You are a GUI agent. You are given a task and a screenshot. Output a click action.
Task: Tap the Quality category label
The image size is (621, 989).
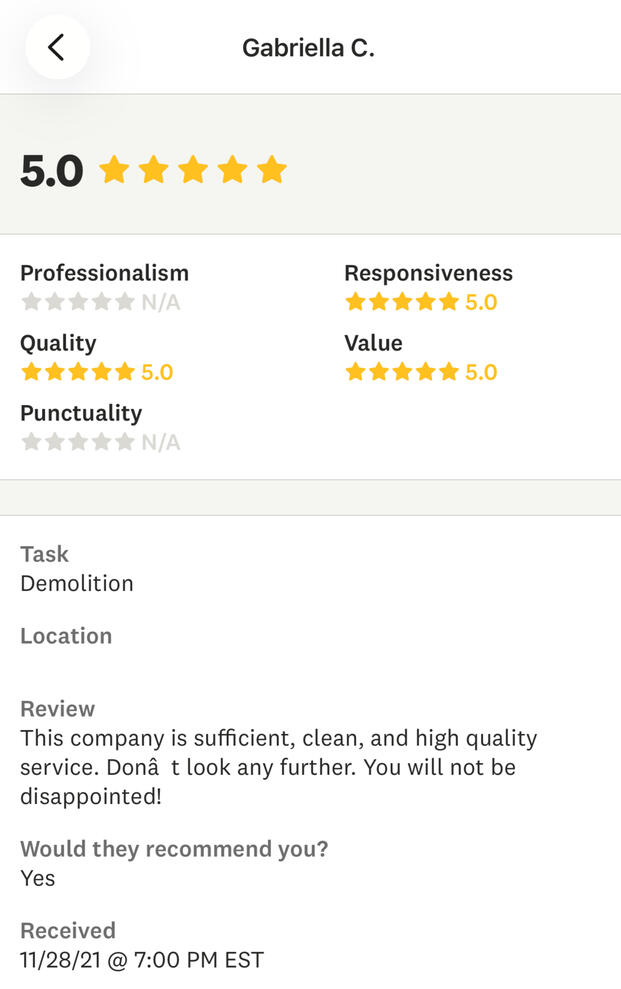tap(58, 343)
